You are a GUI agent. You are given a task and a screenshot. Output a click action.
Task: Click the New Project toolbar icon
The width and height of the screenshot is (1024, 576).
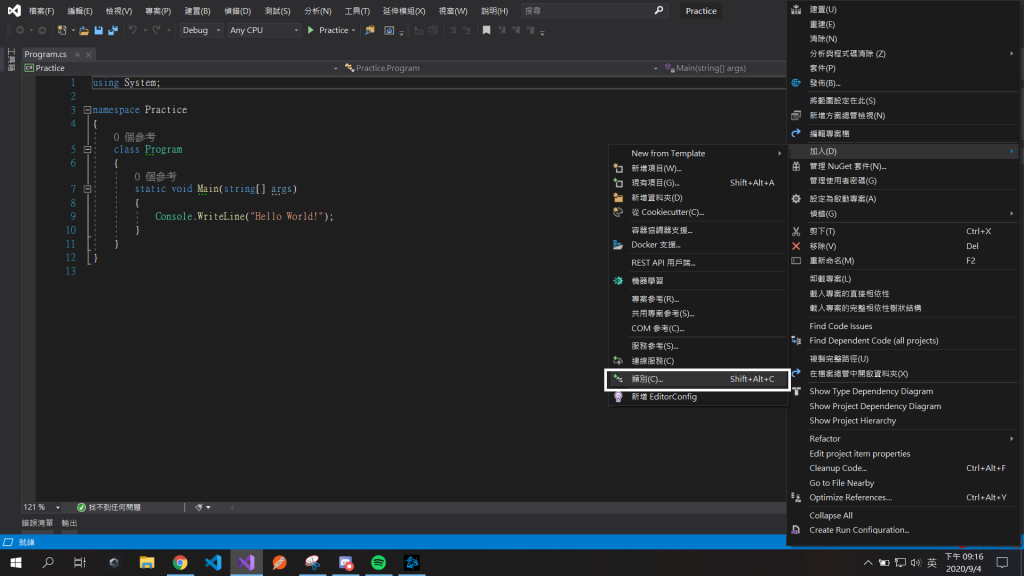[62, 30]
